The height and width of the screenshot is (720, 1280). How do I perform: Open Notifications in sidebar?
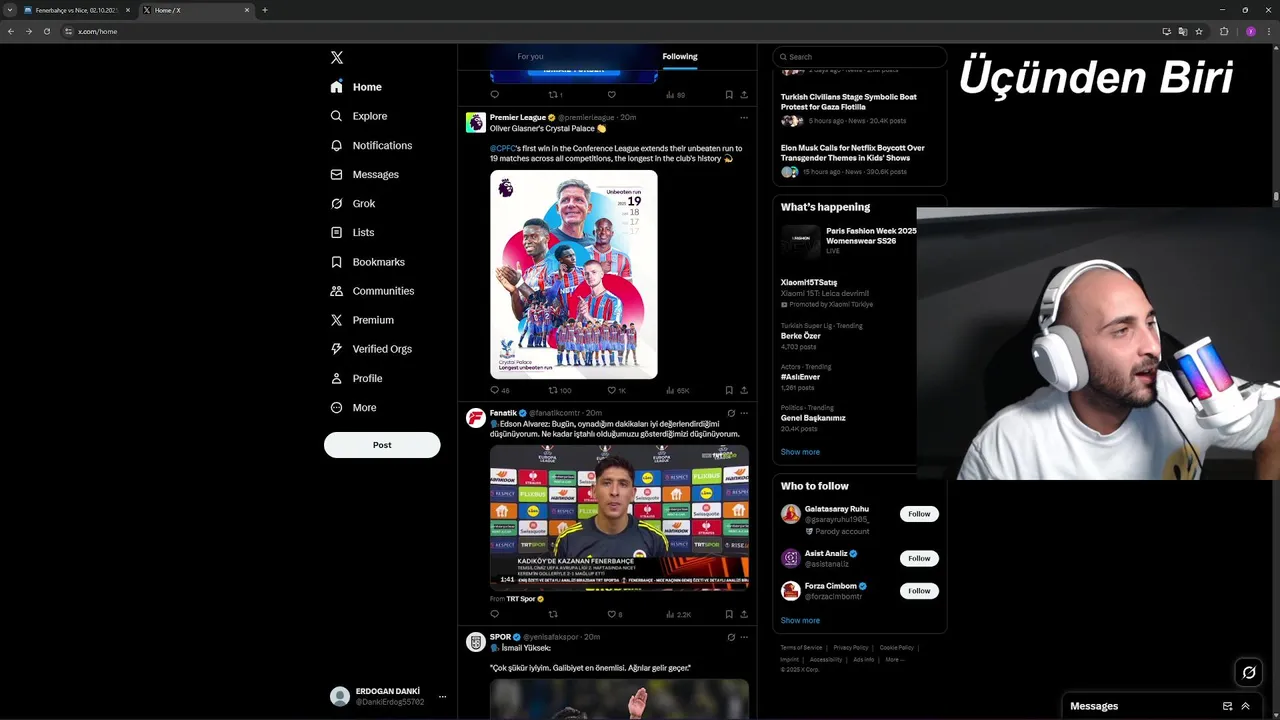371,145
